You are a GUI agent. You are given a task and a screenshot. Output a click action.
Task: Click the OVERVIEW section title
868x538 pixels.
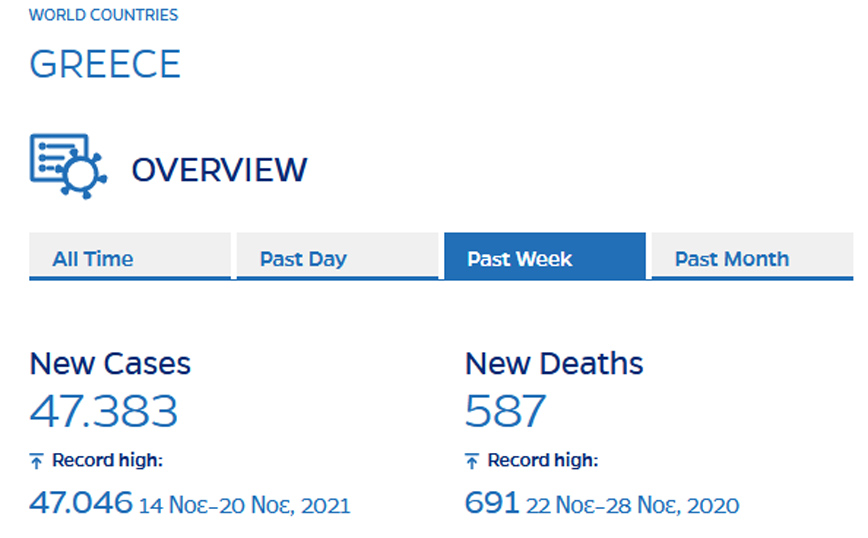coord(219,169)
